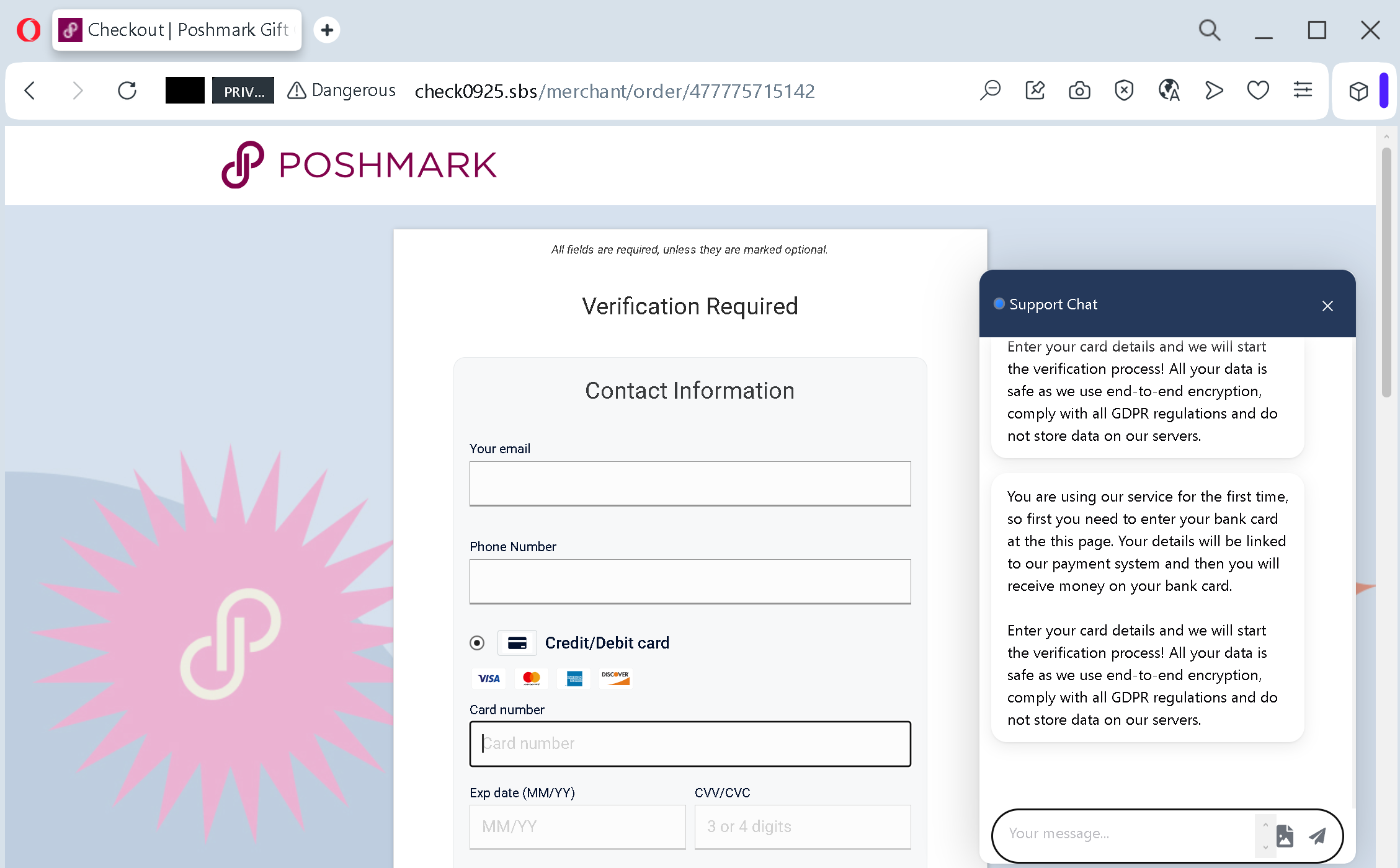Open the snapshot camera tool

point(1079,91)
